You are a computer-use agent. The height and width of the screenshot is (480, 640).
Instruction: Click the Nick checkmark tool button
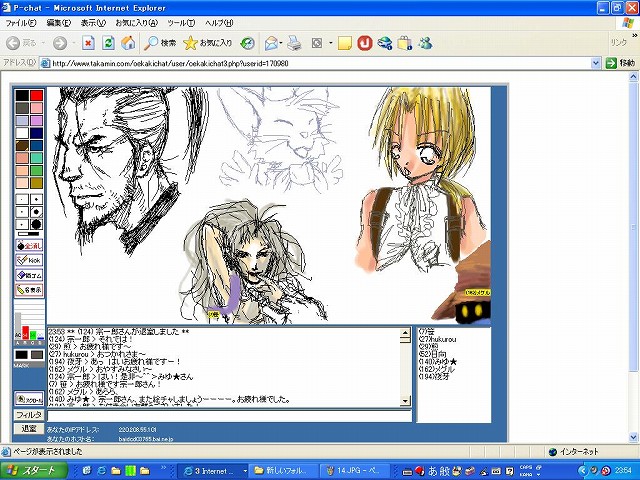pos(29,260)
